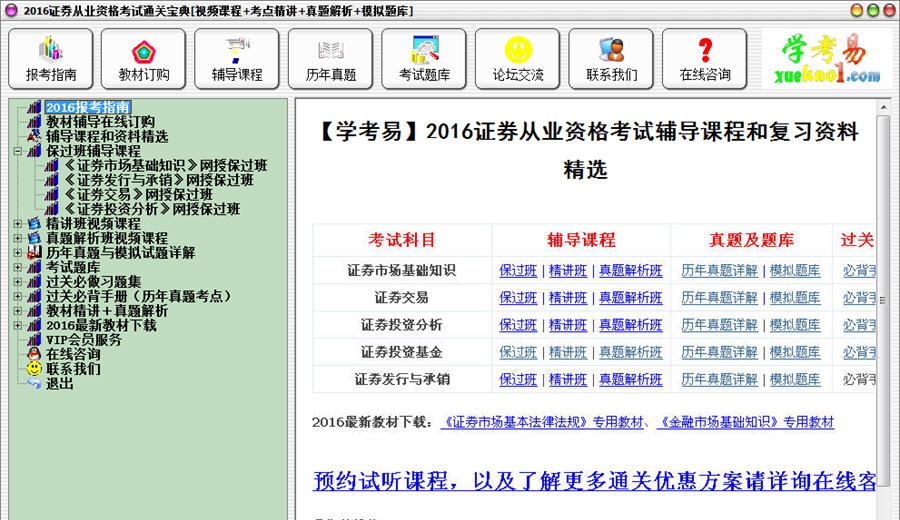Open 精讲班 link for 证券投资基金
The width and height of the screenshot is (900, 520).
[568, 352]
